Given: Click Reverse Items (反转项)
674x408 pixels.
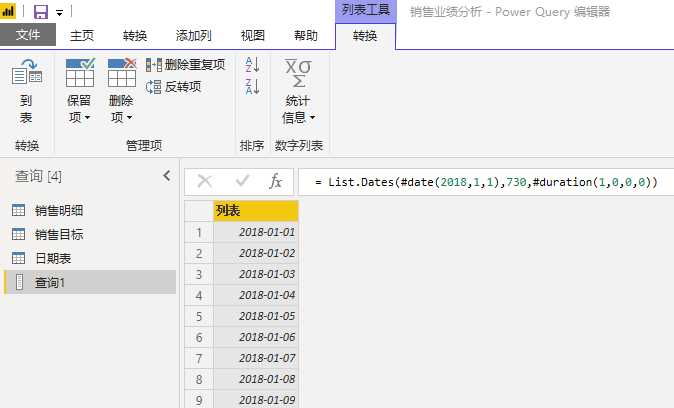Looking at the screenshot, I should click(x=174, y=87).
